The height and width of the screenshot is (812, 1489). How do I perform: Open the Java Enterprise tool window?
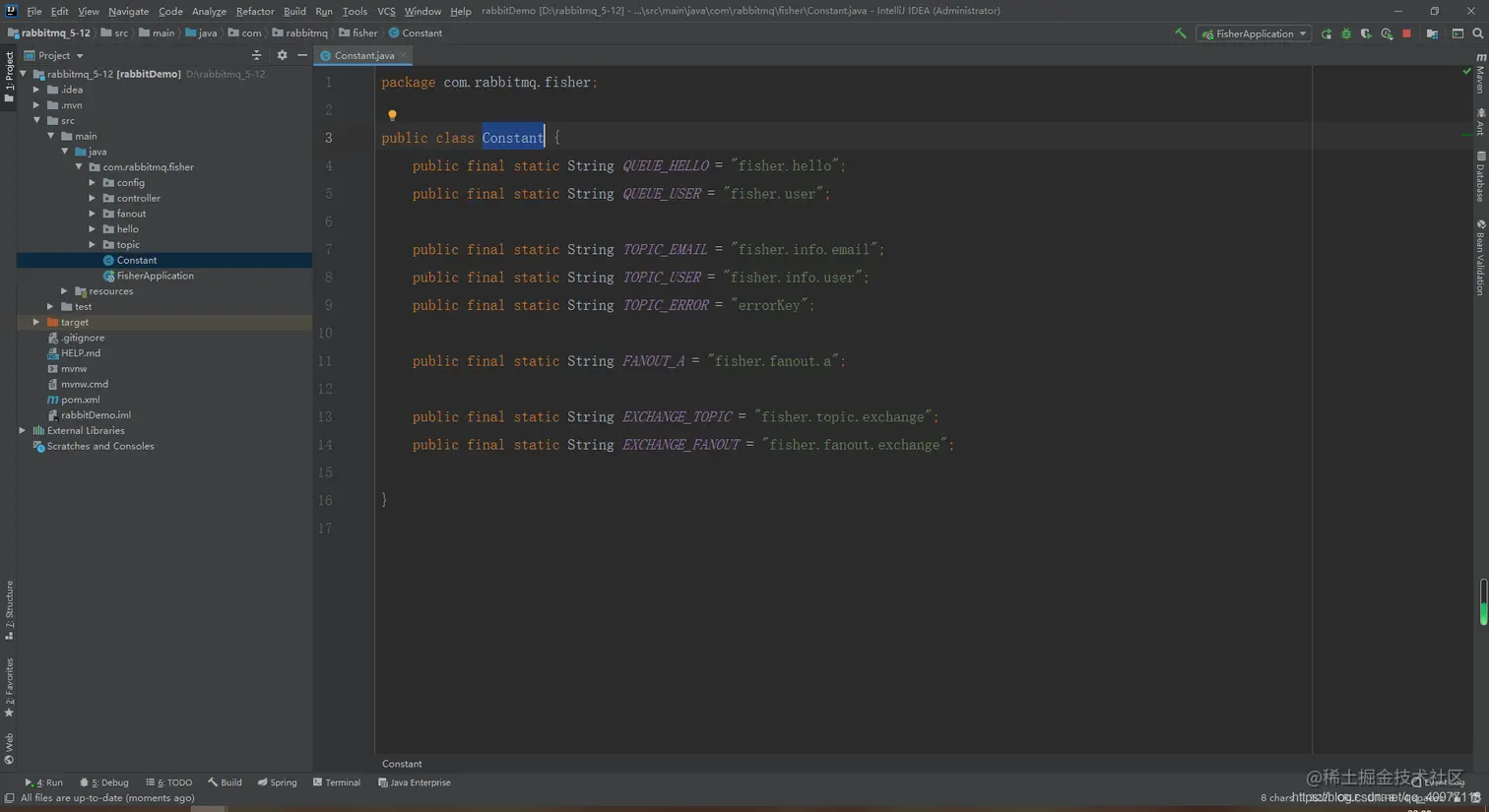click(415, 782)
